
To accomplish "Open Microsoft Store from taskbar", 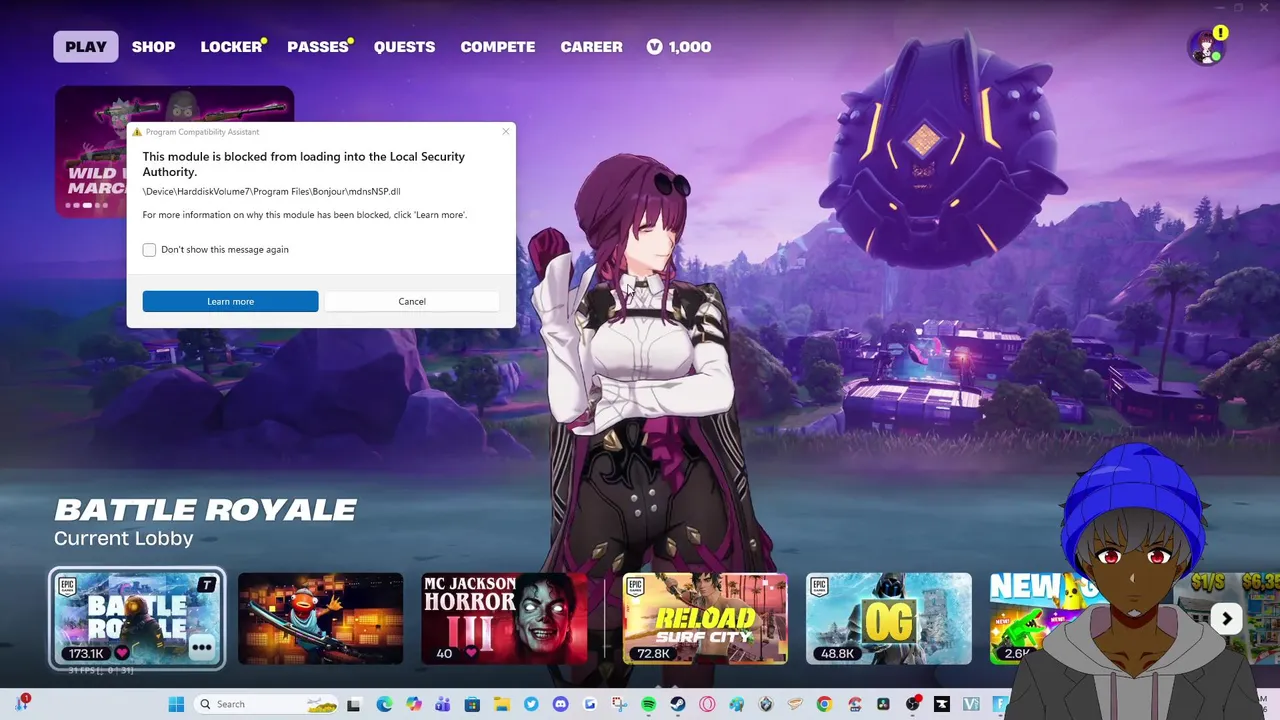I will [472, 704].
